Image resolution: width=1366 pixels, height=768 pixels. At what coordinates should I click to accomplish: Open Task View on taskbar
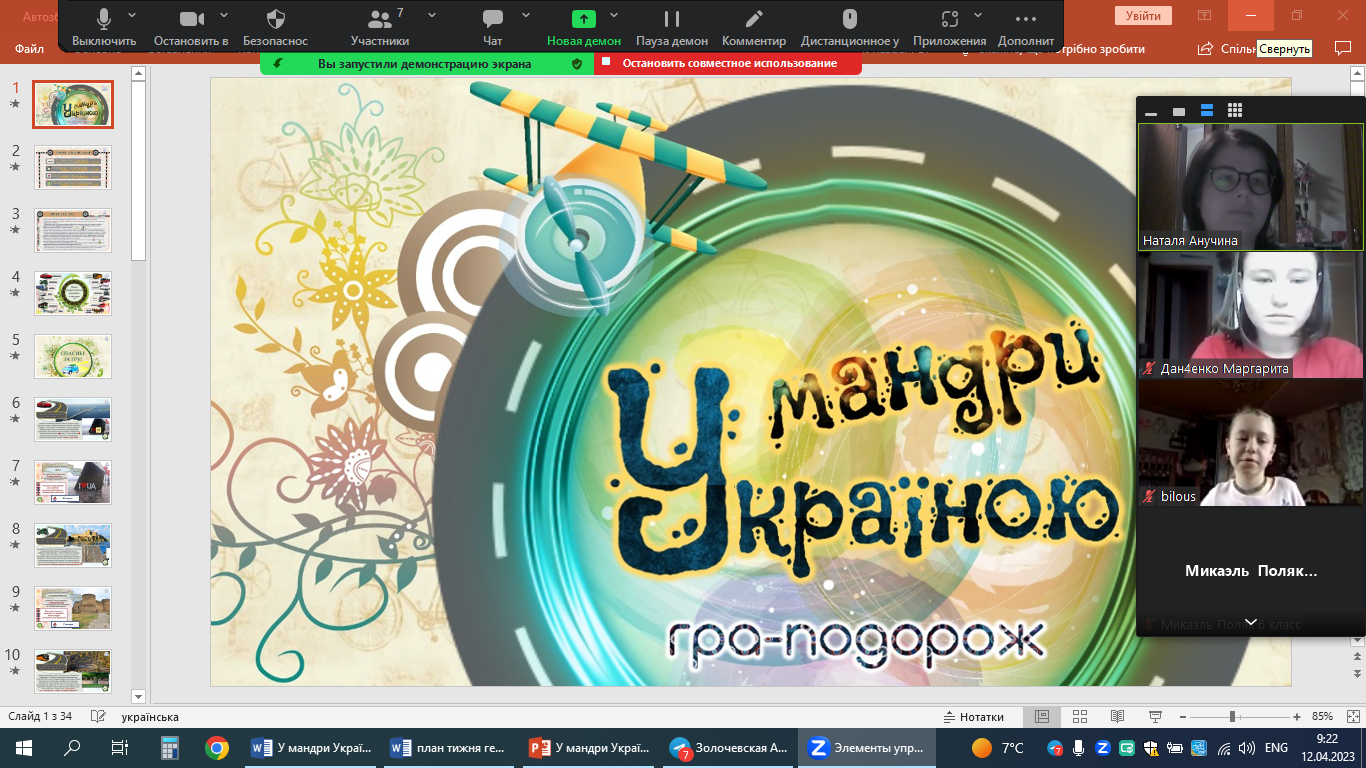(x=120, y=748)
